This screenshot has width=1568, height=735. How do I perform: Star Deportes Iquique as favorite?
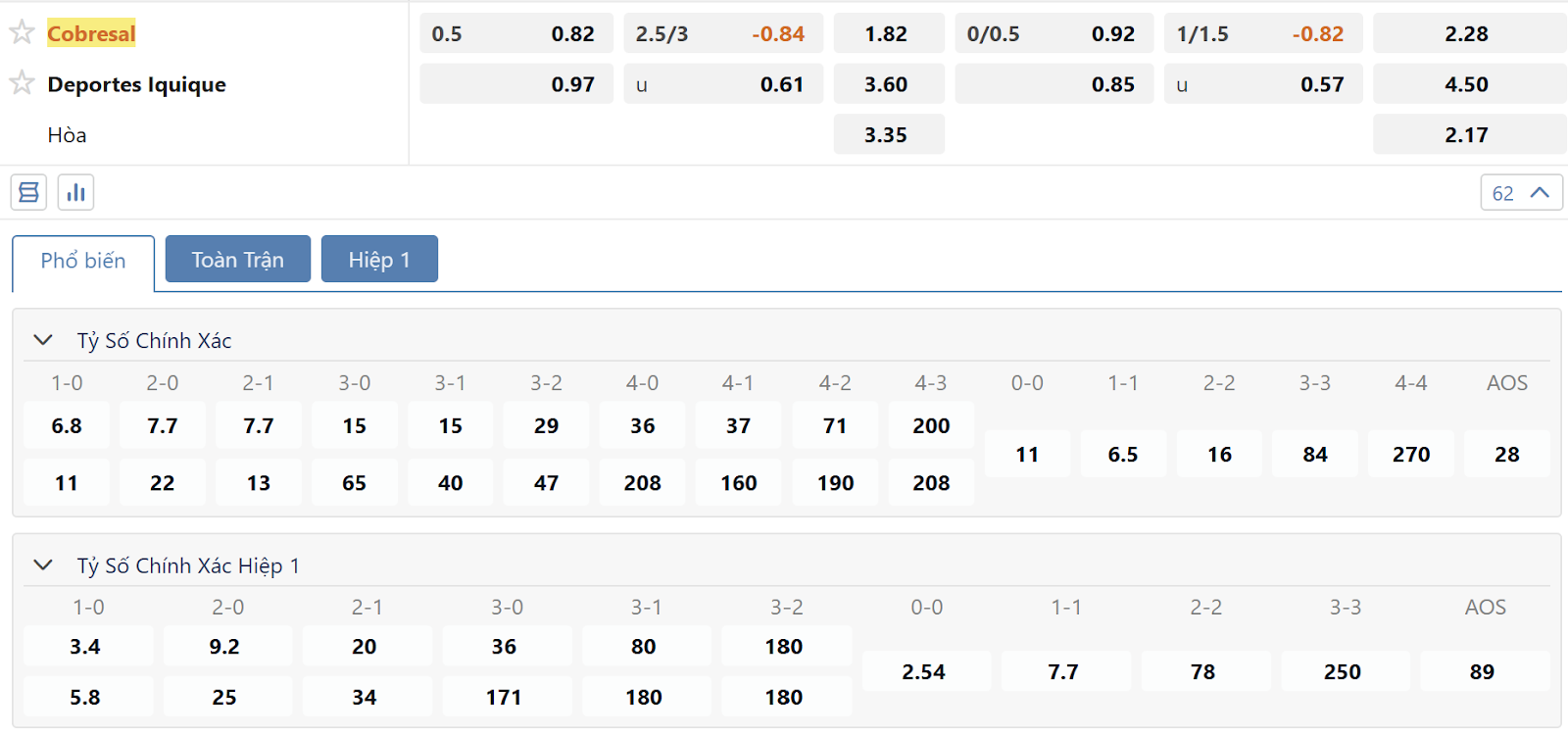click(22, 83)
